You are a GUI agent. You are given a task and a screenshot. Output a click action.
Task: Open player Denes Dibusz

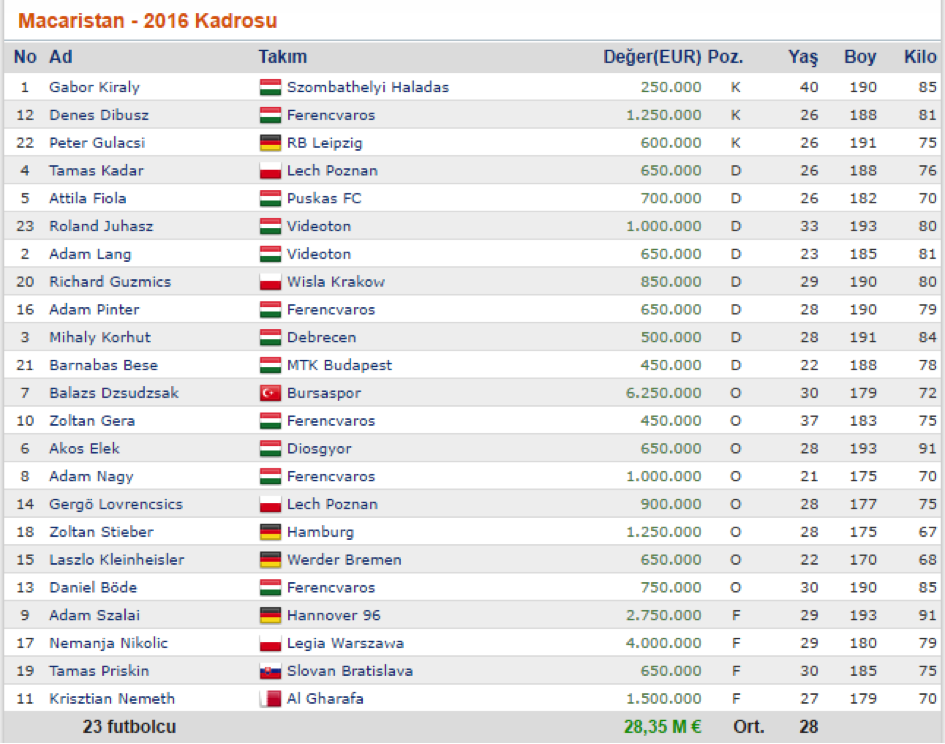99,115
